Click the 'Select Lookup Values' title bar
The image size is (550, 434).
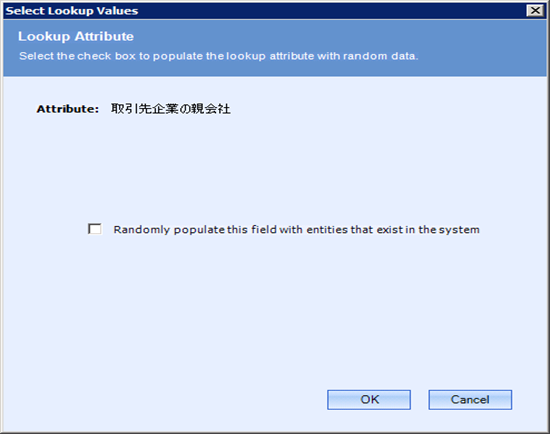(265, 11)
